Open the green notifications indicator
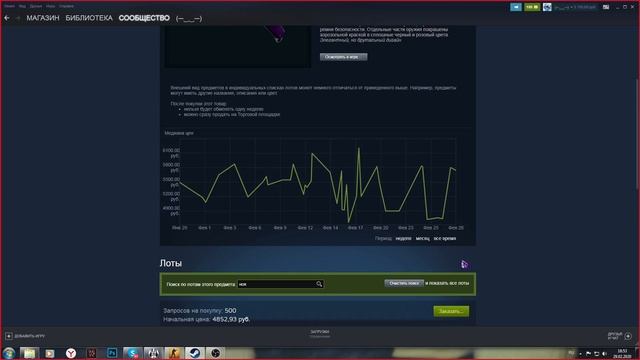 coord(532,7)
